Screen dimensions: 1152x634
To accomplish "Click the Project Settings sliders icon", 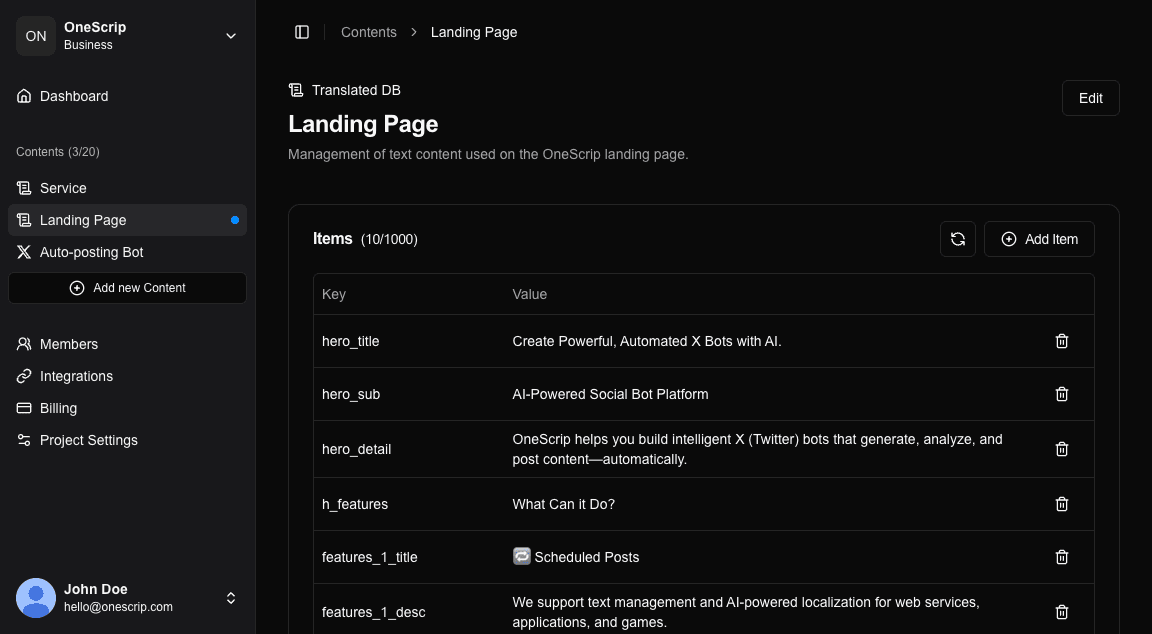I will point(24,440).
